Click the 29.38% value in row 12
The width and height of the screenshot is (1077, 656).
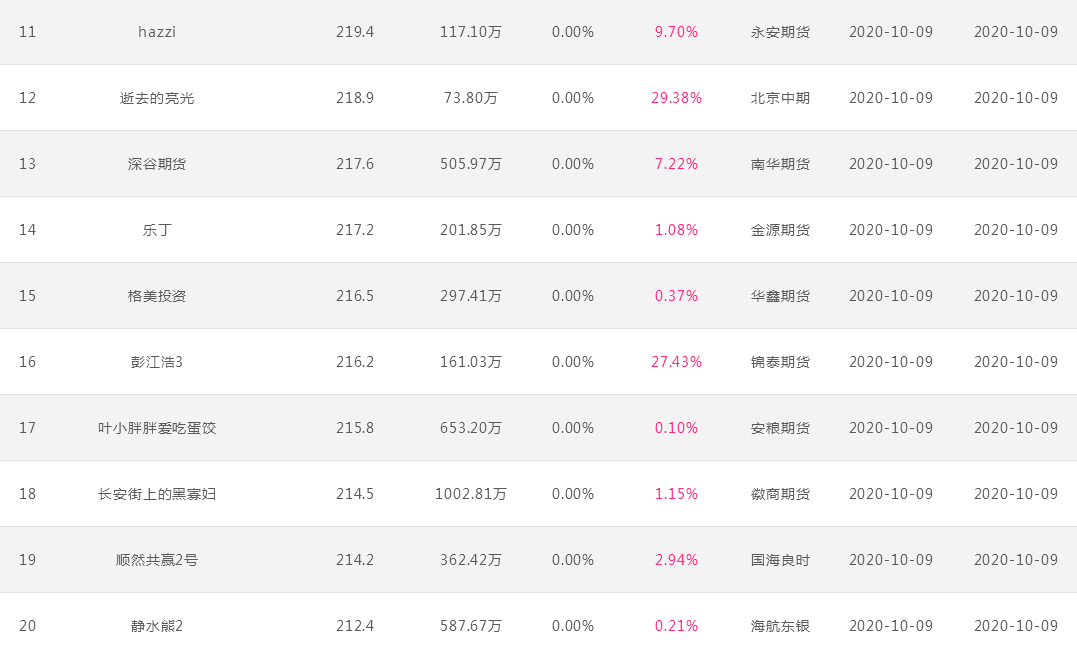coord(677,98)
